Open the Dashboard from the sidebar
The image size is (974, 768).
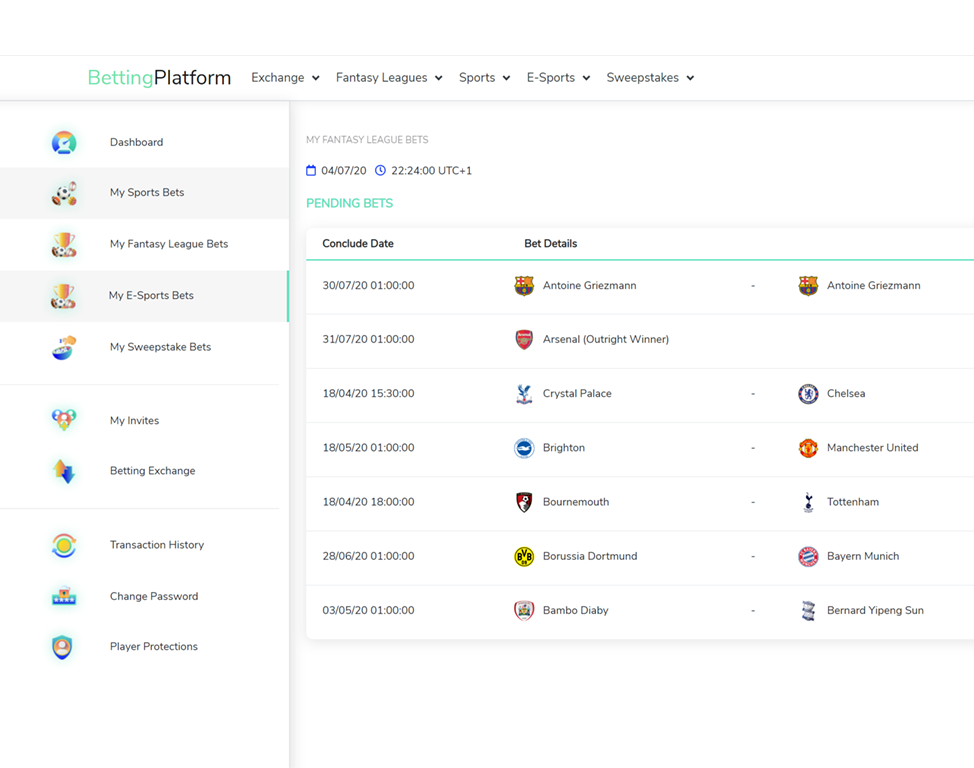(64, 141)
